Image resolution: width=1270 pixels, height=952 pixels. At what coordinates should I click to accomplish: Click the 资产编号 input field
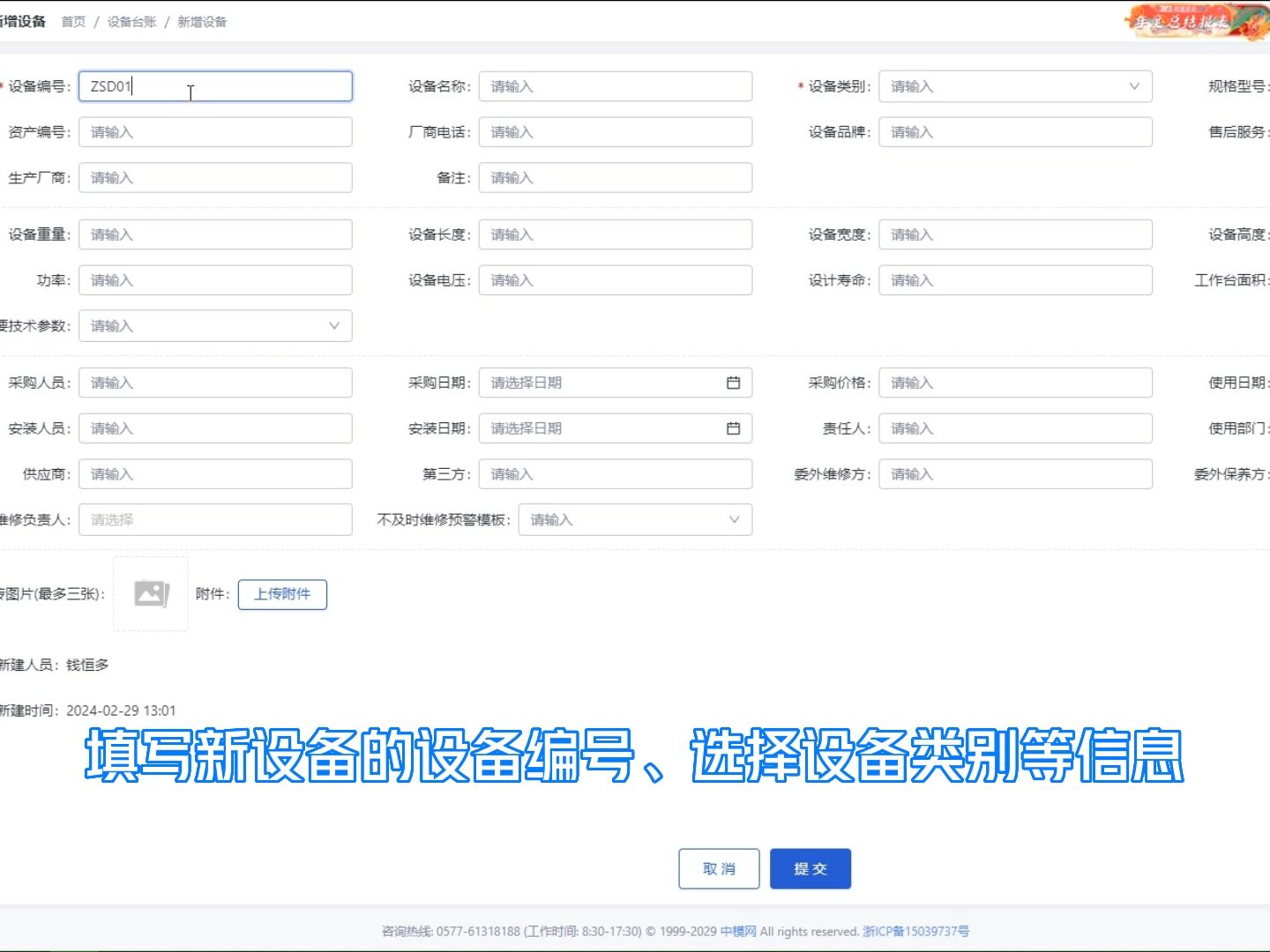215,131
